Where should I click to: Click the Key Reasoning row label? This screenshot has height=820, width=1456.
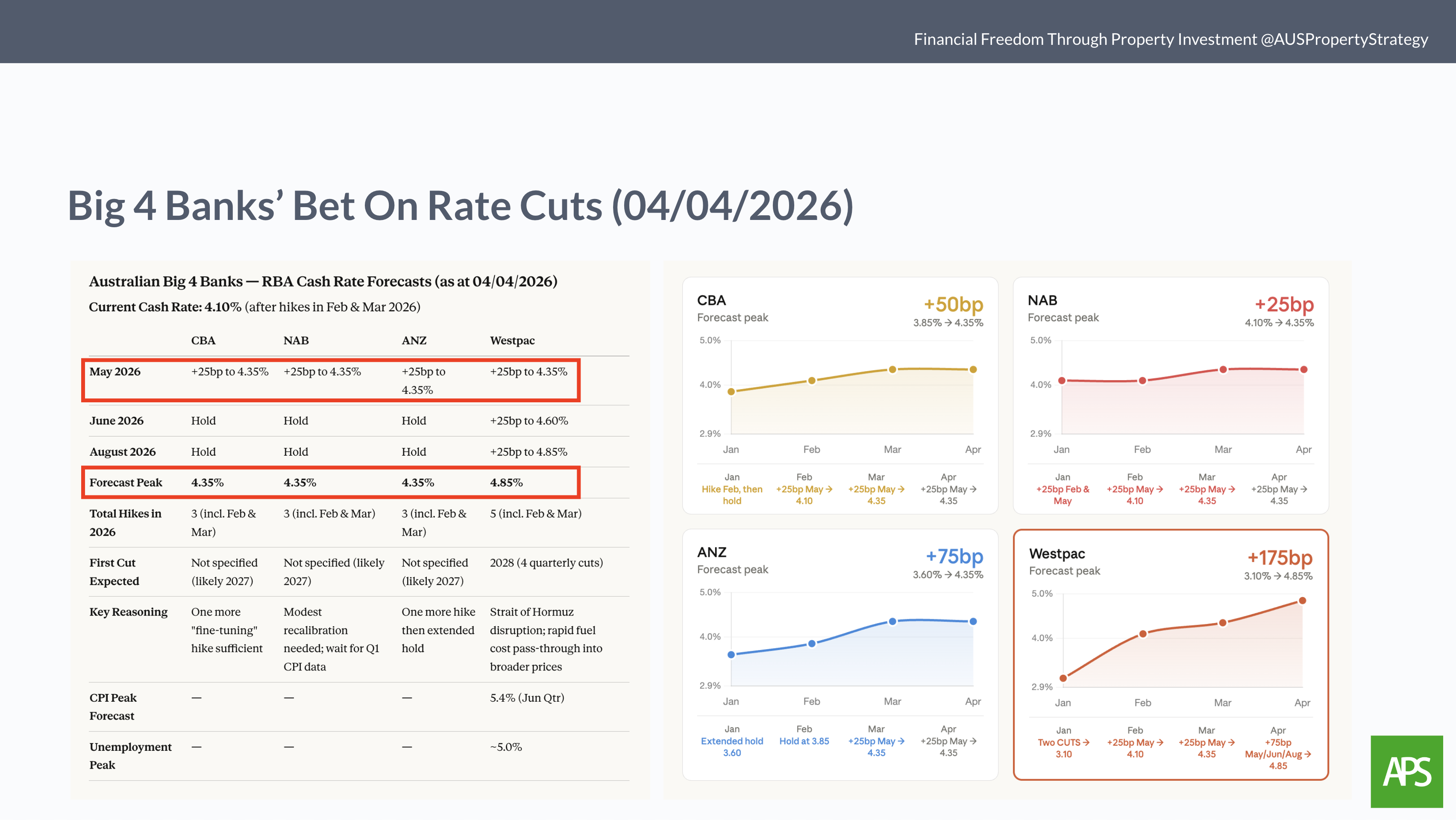click(128, 612)
